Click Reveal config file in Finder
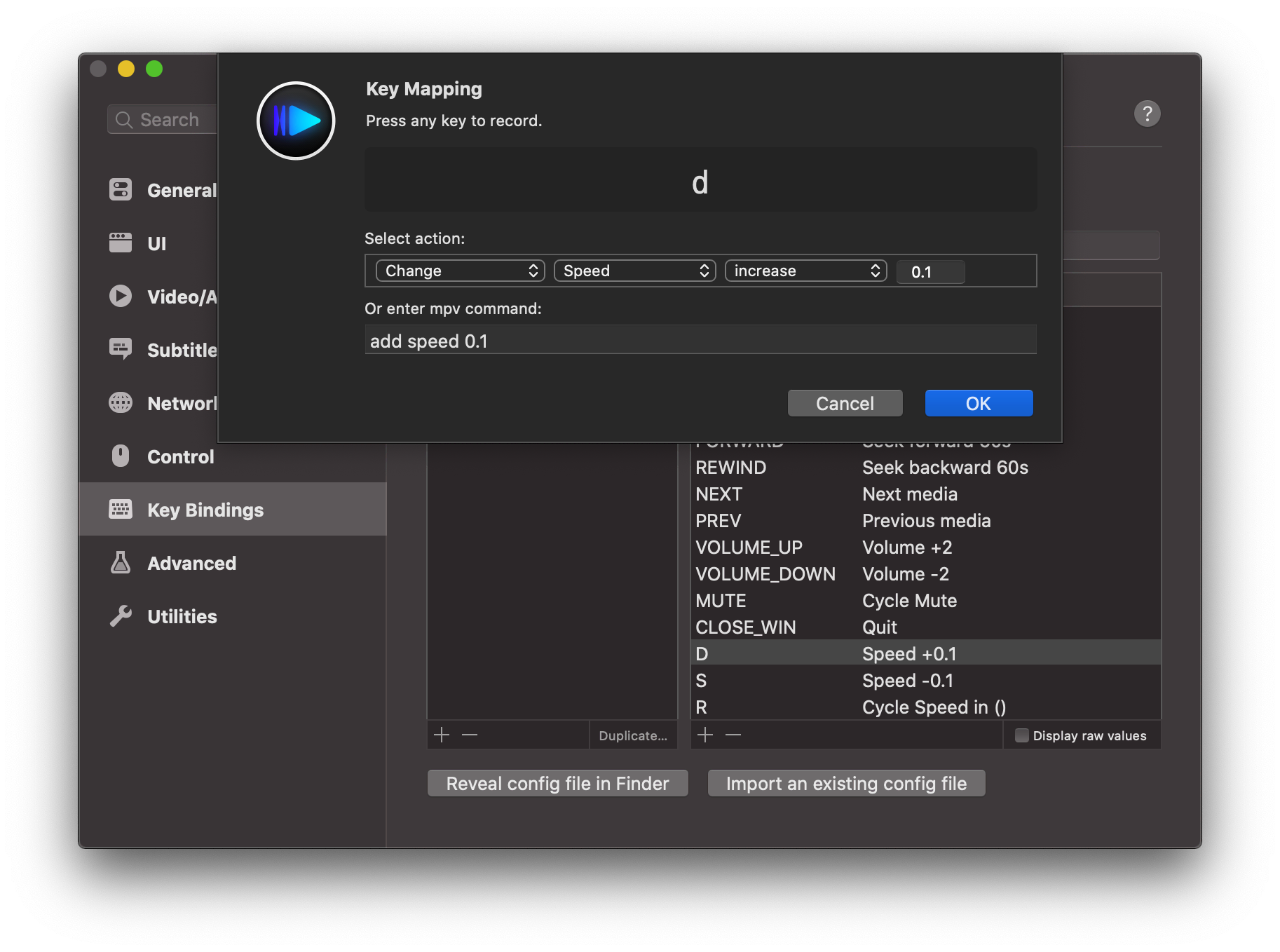1280x952 pixels. (557, 783)
